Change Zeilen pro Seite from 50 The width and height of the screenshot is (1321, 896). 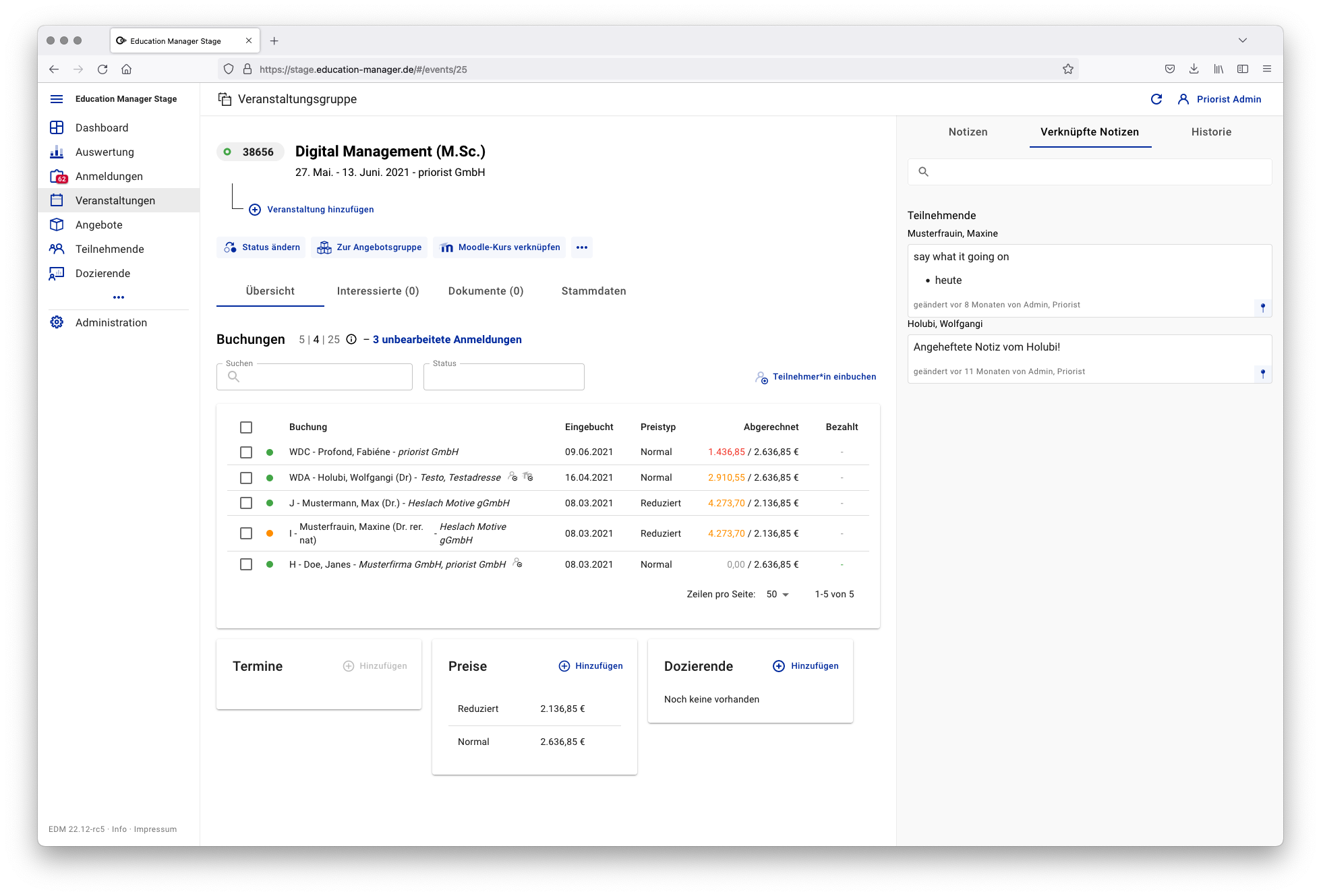pyautogui.click(x=776, y=594)
